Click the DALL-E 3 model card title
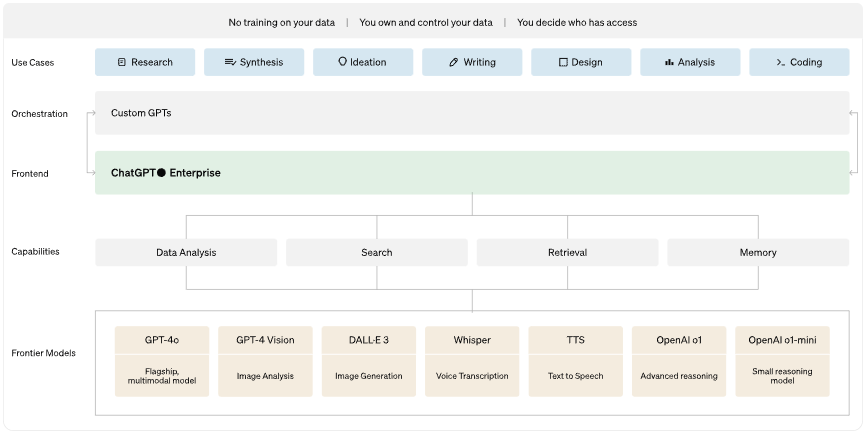The width and height of the screenshot is (867, 437). point(369,340)
